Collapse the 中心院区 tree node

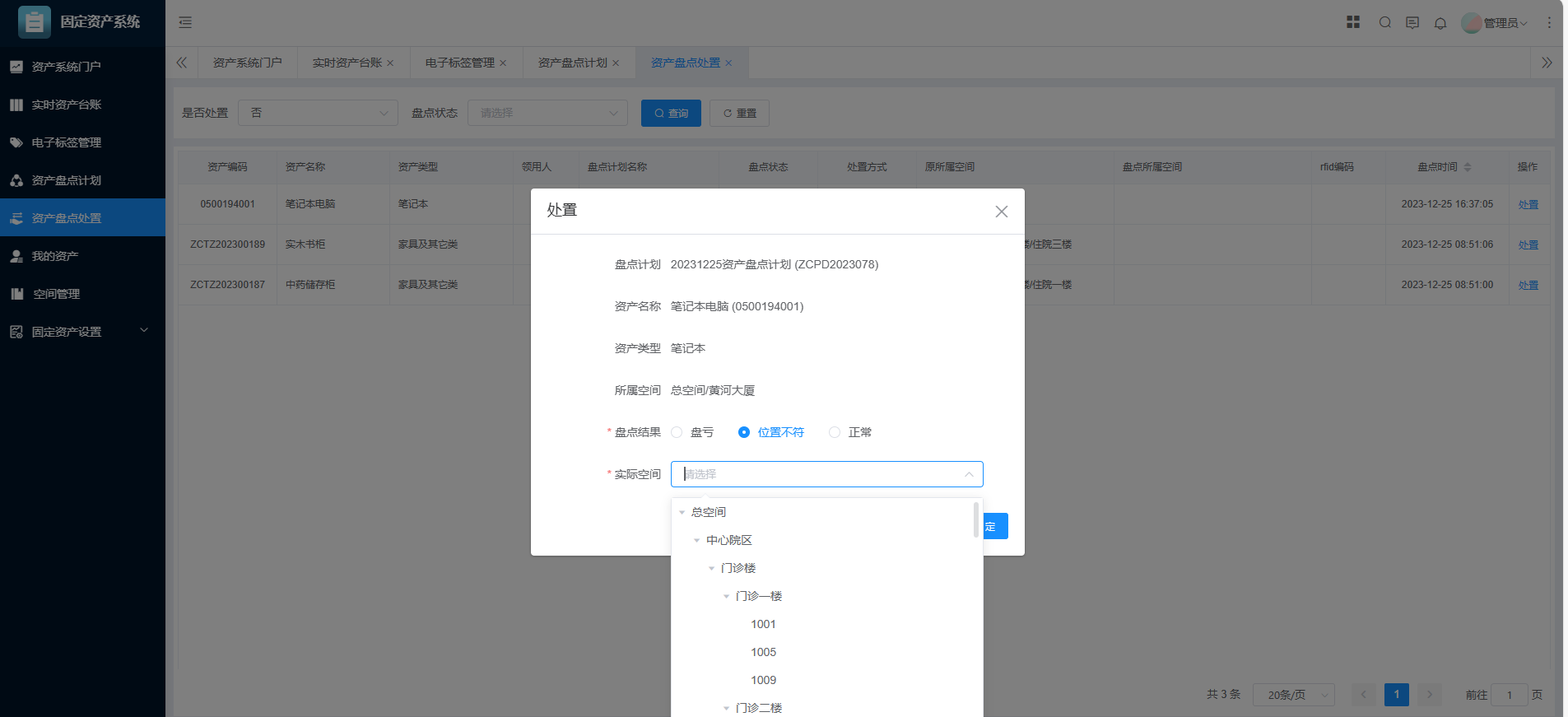coord(697,540)
